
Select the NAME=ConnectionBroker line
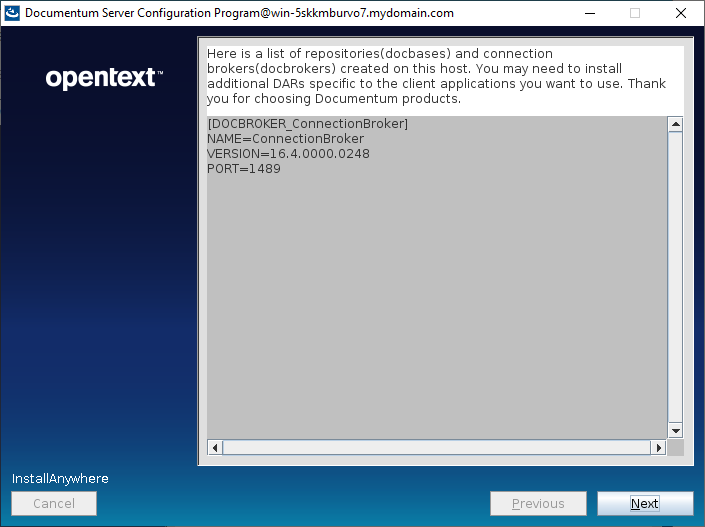[x=286, y=138]
